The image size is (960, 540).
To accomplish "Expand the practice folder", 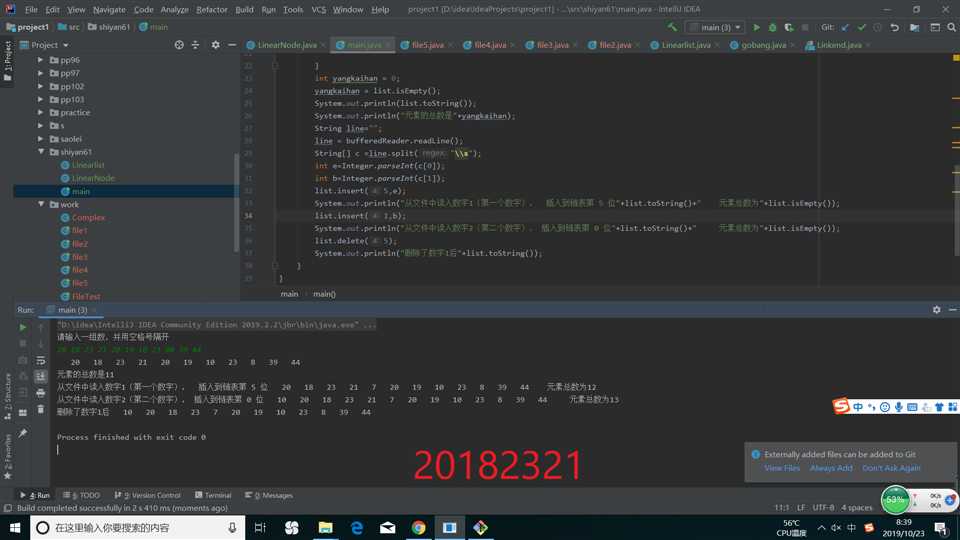I will [x=40, y=113].
